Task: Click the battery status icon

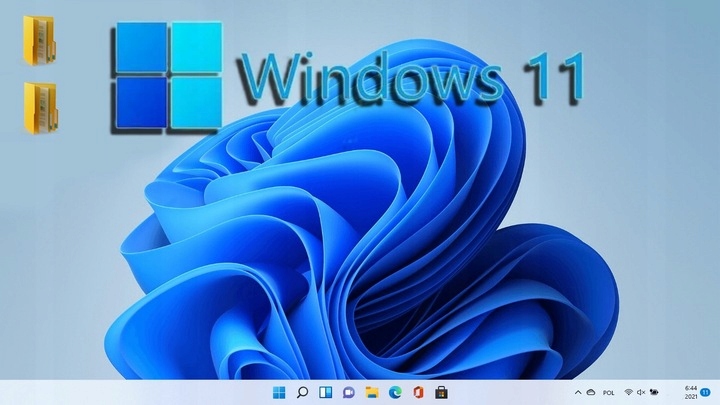Action: pos(654,392)
